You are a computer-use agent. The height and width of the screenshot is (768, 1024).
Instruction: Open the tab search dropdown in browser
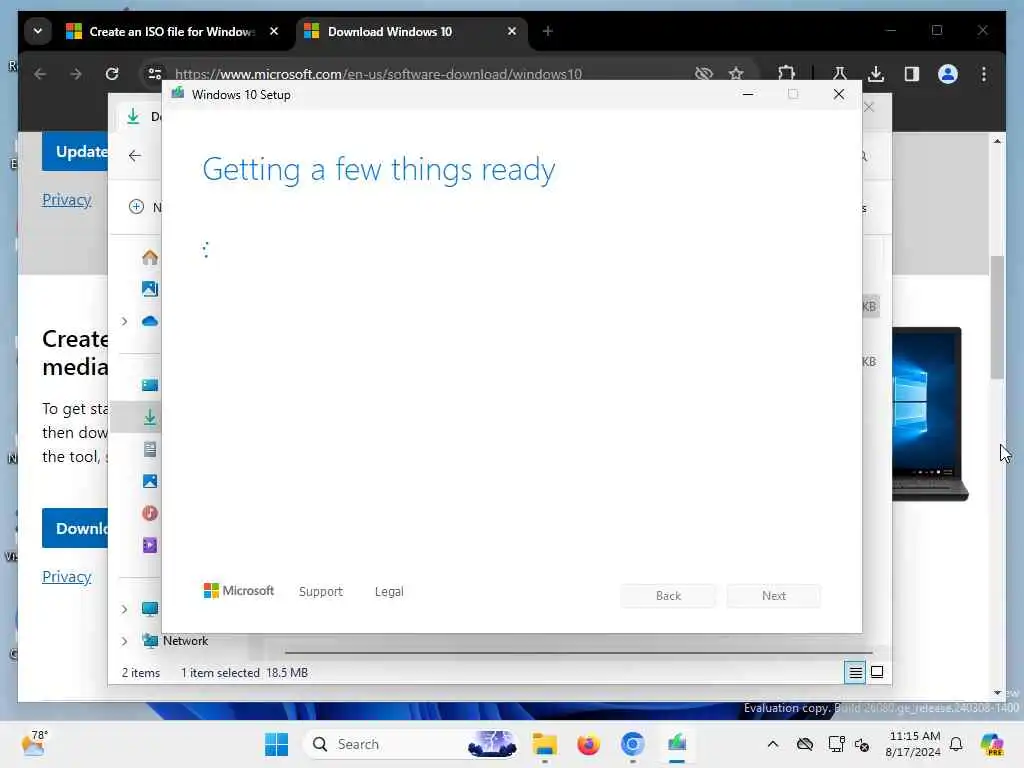(x=38, y=31)
